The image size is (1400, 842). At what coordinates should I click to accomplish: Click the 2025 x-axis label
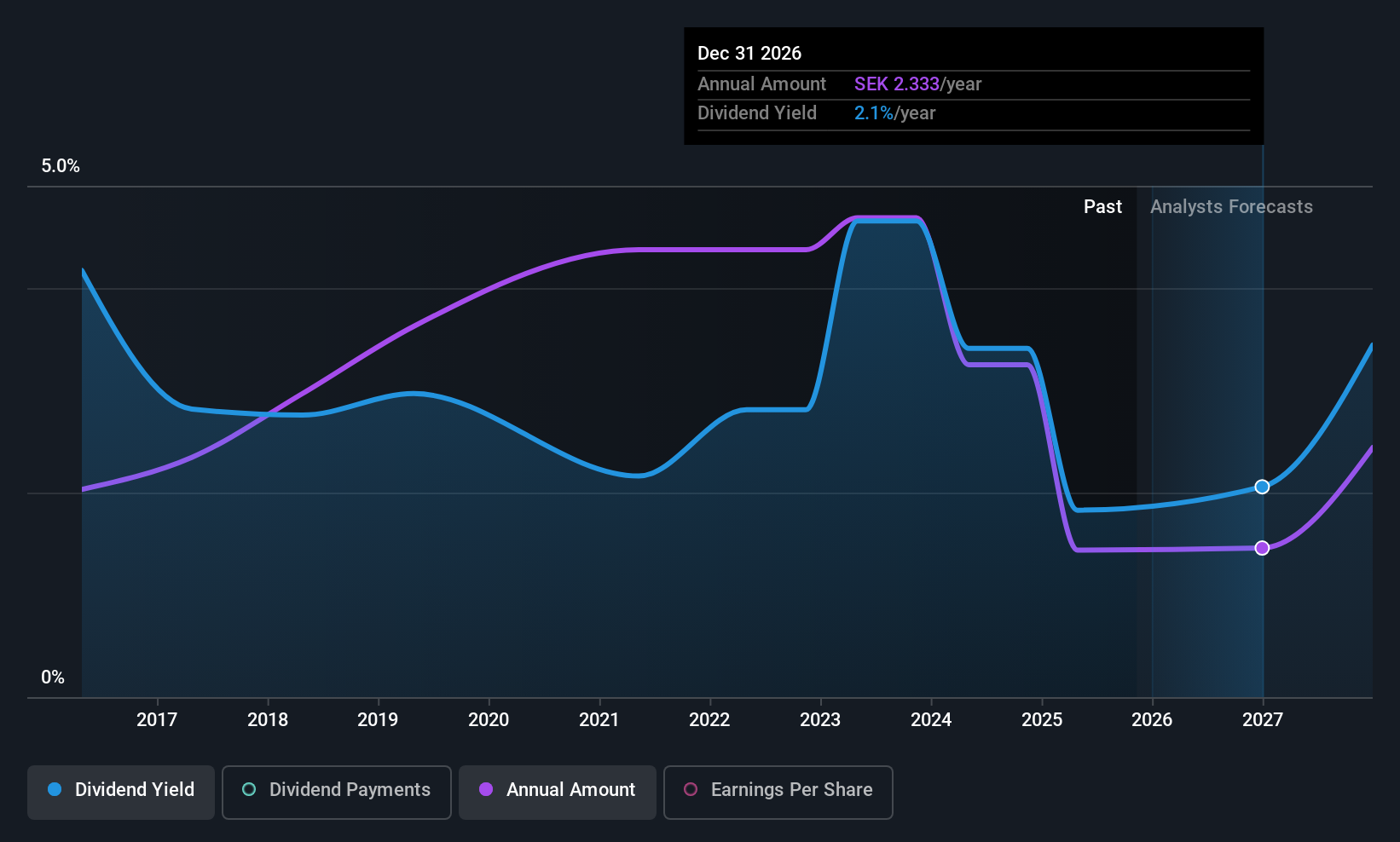pyautogui.click(x=1042, y=720)
